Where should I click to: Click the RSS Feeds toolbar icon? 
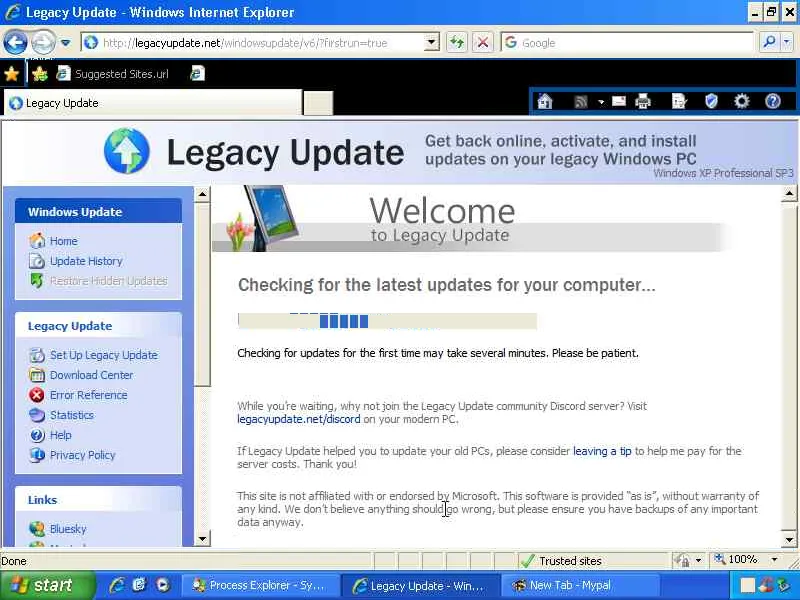[x=581, y=102]
